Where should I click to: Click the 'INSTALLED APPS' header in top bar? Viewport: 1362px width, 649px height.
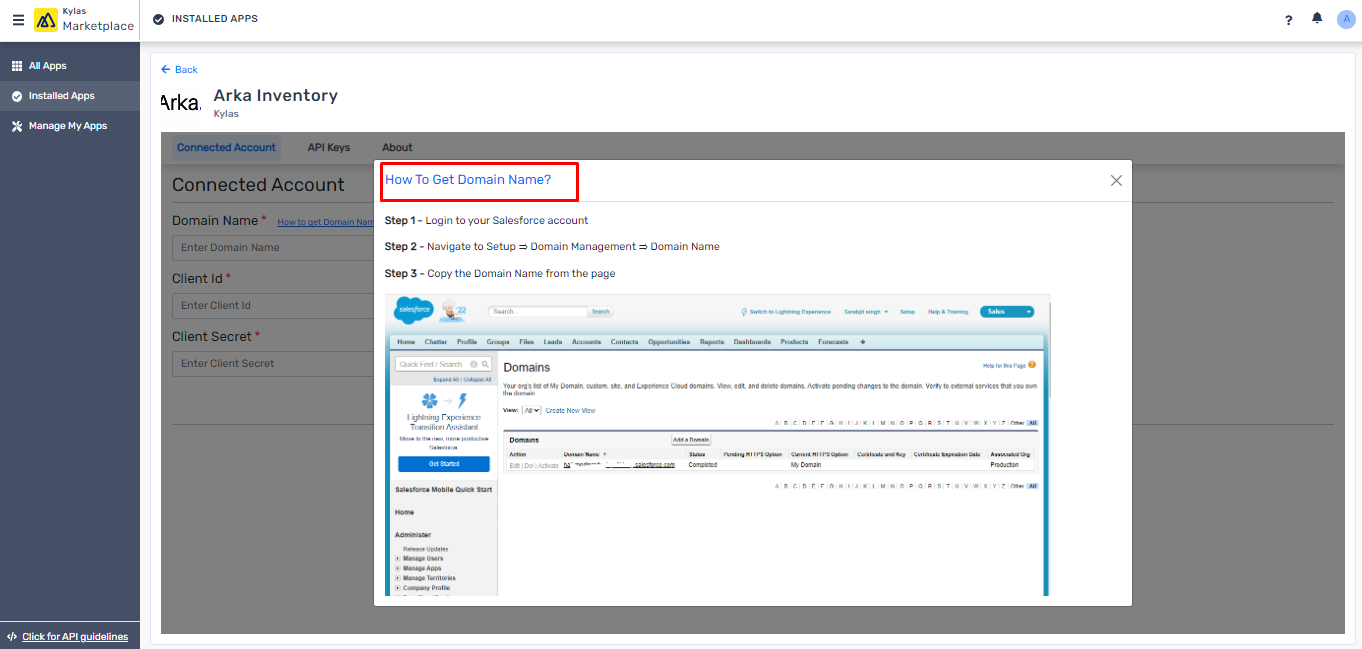215,19
